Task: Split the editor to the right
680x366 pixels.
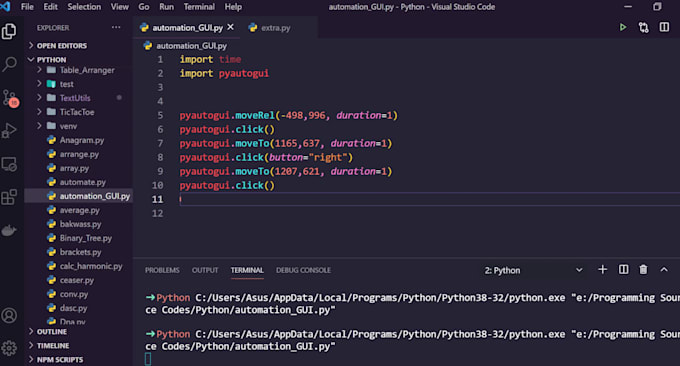Action: pyautogui.click(x=664, y=27)
